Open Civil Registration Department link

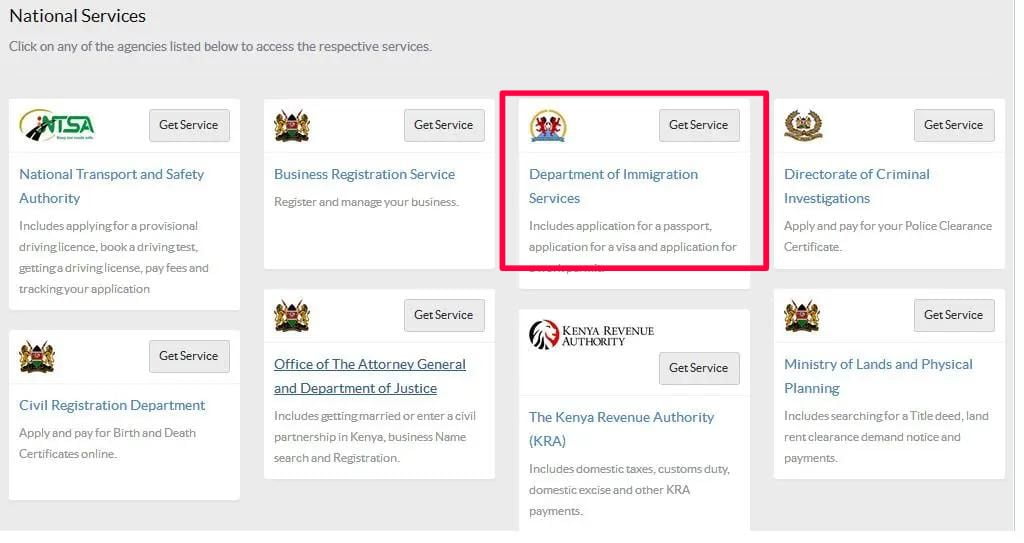pos(112,405)
